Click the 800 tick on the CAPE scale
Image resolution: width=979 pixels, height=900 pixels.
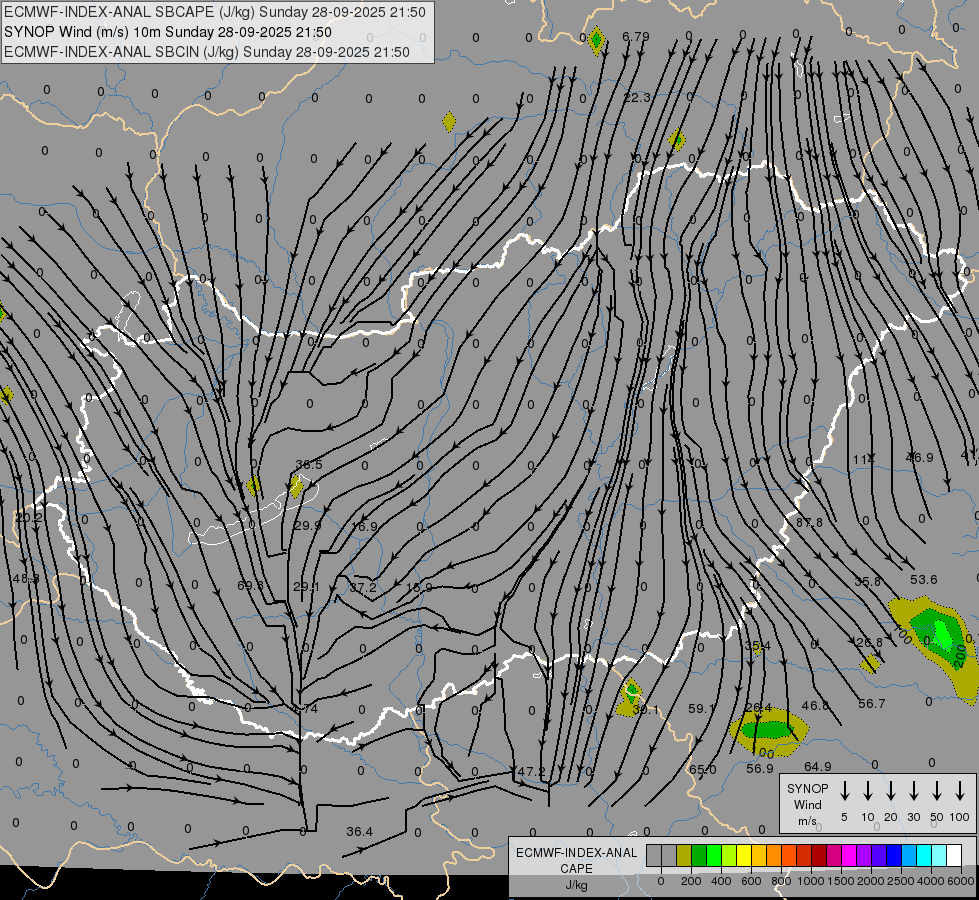click(x=781, y=881)
